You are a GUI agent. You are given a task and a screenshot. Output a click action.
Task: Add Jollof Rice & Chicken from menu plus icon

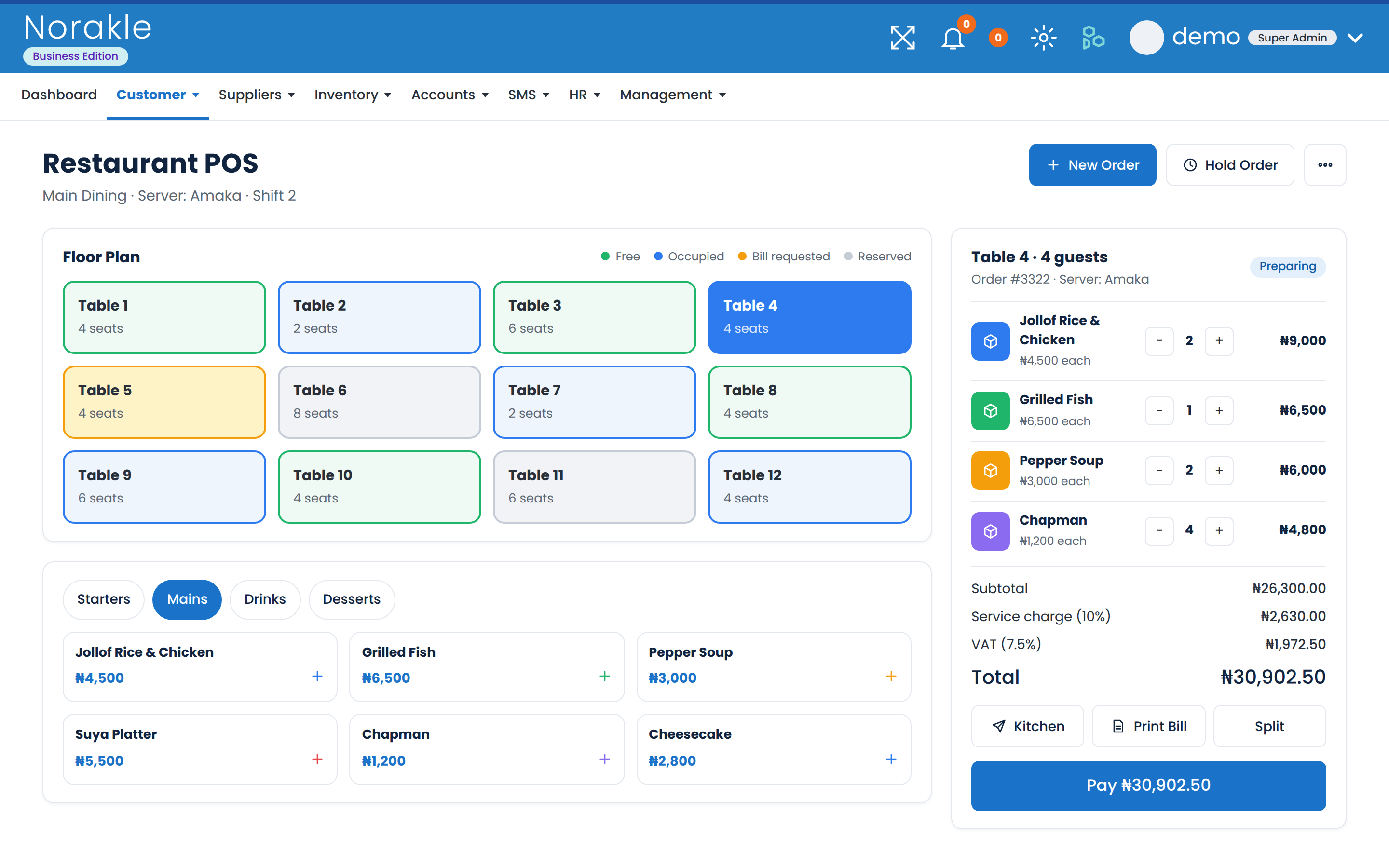(x=317, y=676)
